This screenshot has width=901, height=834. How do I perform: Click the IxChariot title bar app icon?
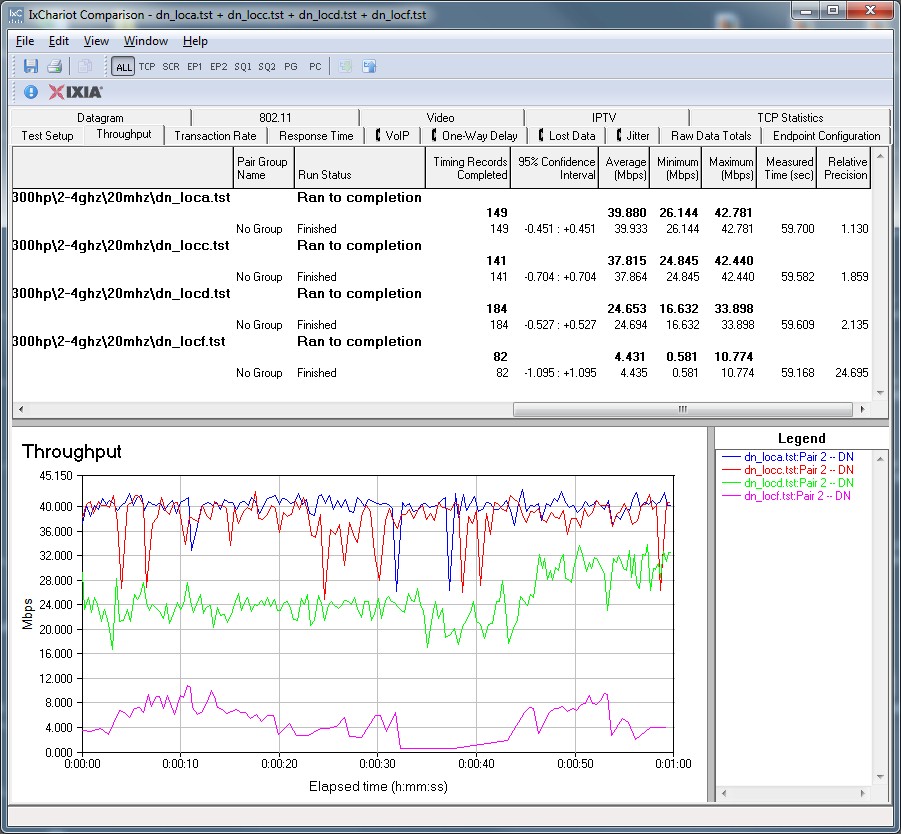coord(16,14)
